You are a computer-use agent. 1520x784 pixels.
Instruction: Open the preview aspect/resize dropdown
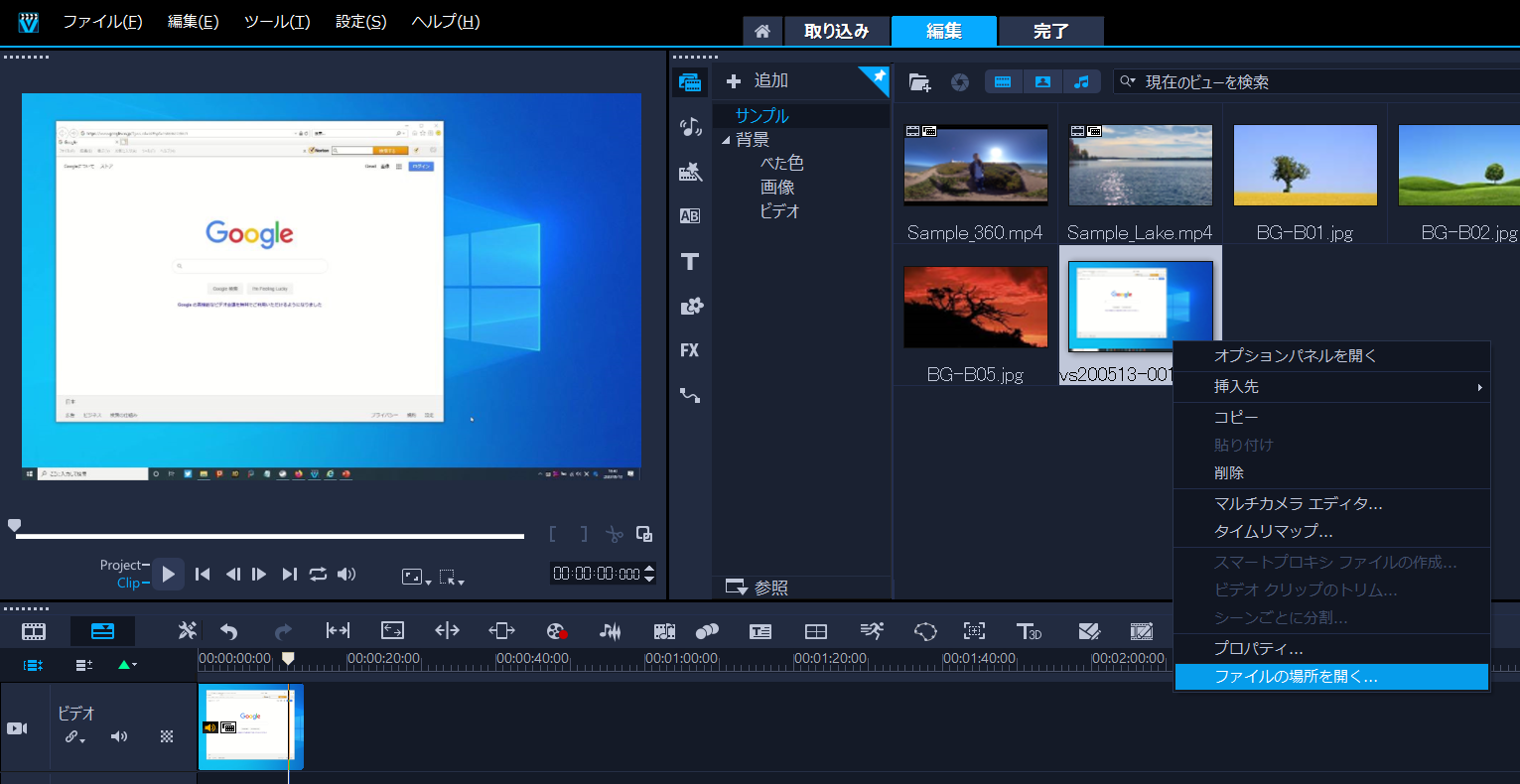[x=416, y=577]
